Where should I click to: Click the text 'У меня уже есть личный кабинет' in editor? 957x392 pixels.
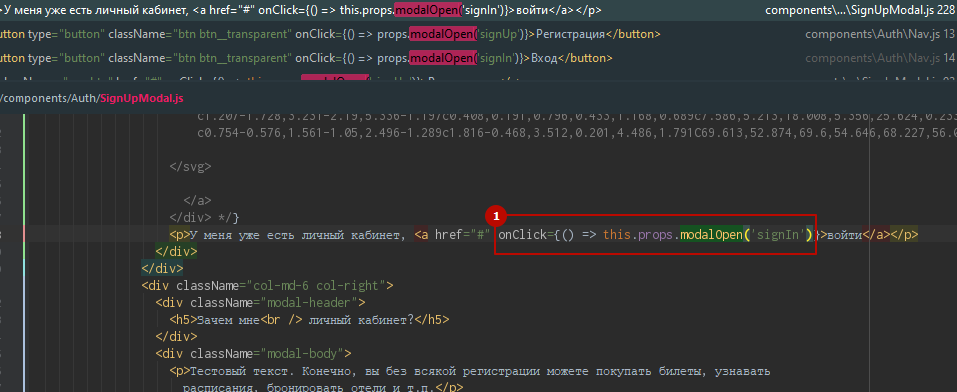[294, 234]
